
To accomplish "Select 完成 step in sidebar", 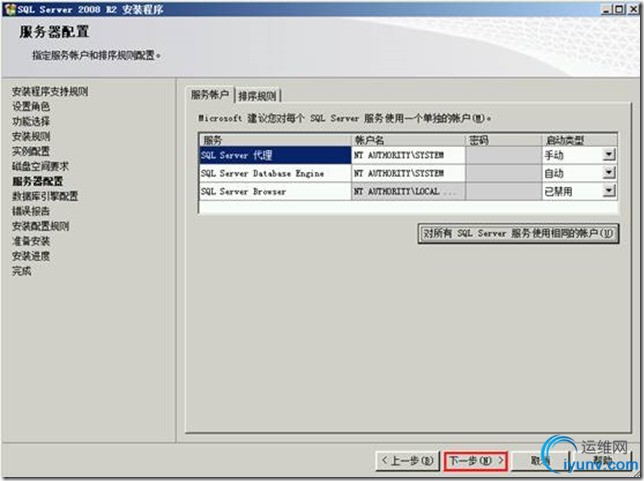I will pyautogui.click(x=21, y=271).
